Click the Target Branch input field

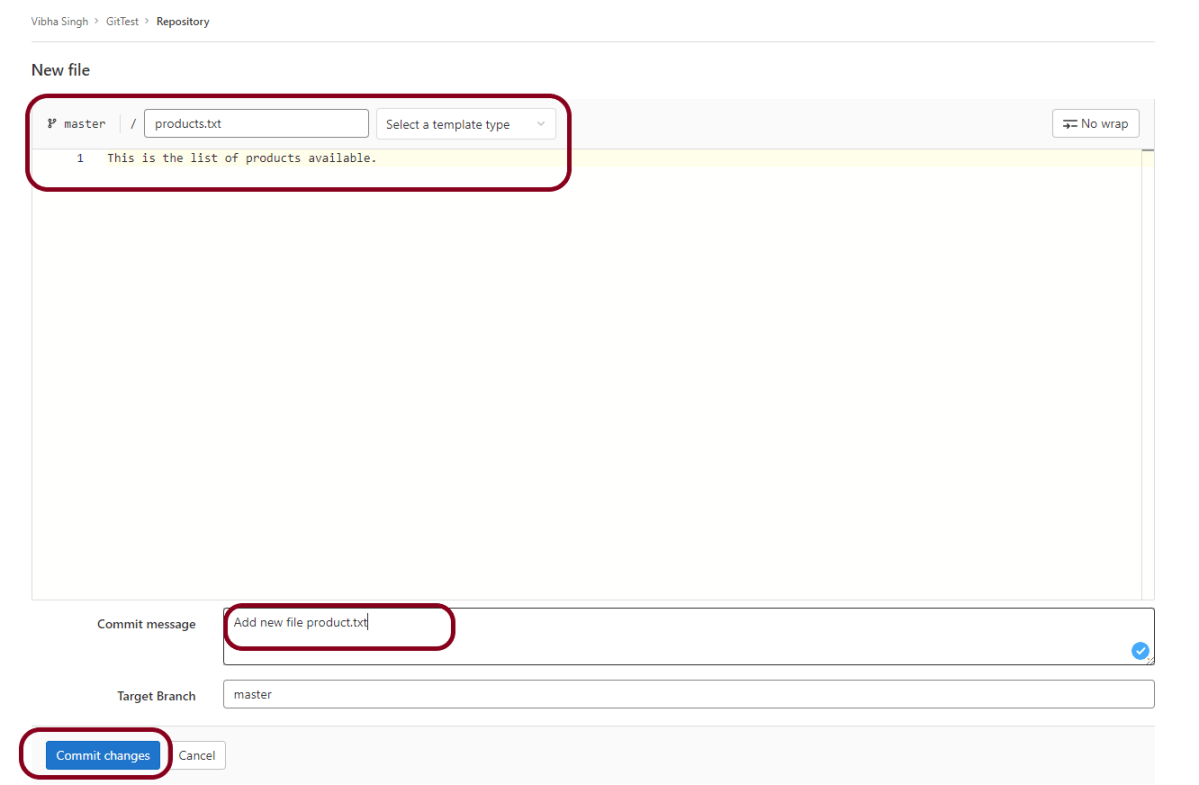click(x=688, y=694)
